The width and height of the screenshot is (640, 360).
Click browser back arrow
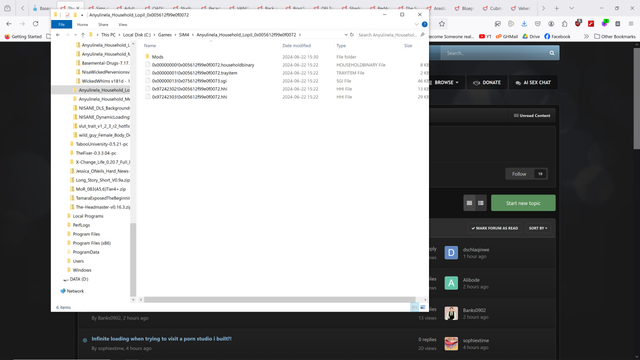tap(9, 24)
